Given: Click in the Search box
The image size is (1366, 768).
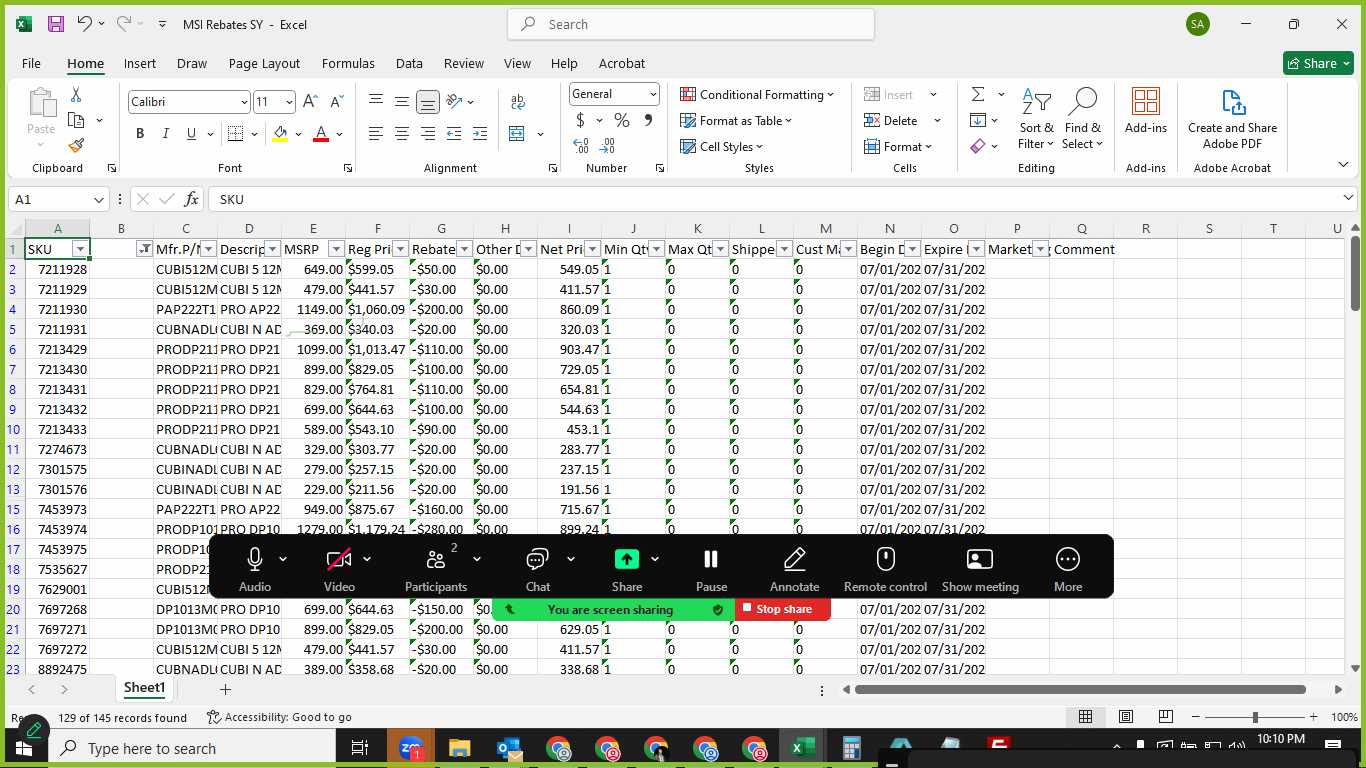Looking at the screenshot, I should tap(691, 24).
